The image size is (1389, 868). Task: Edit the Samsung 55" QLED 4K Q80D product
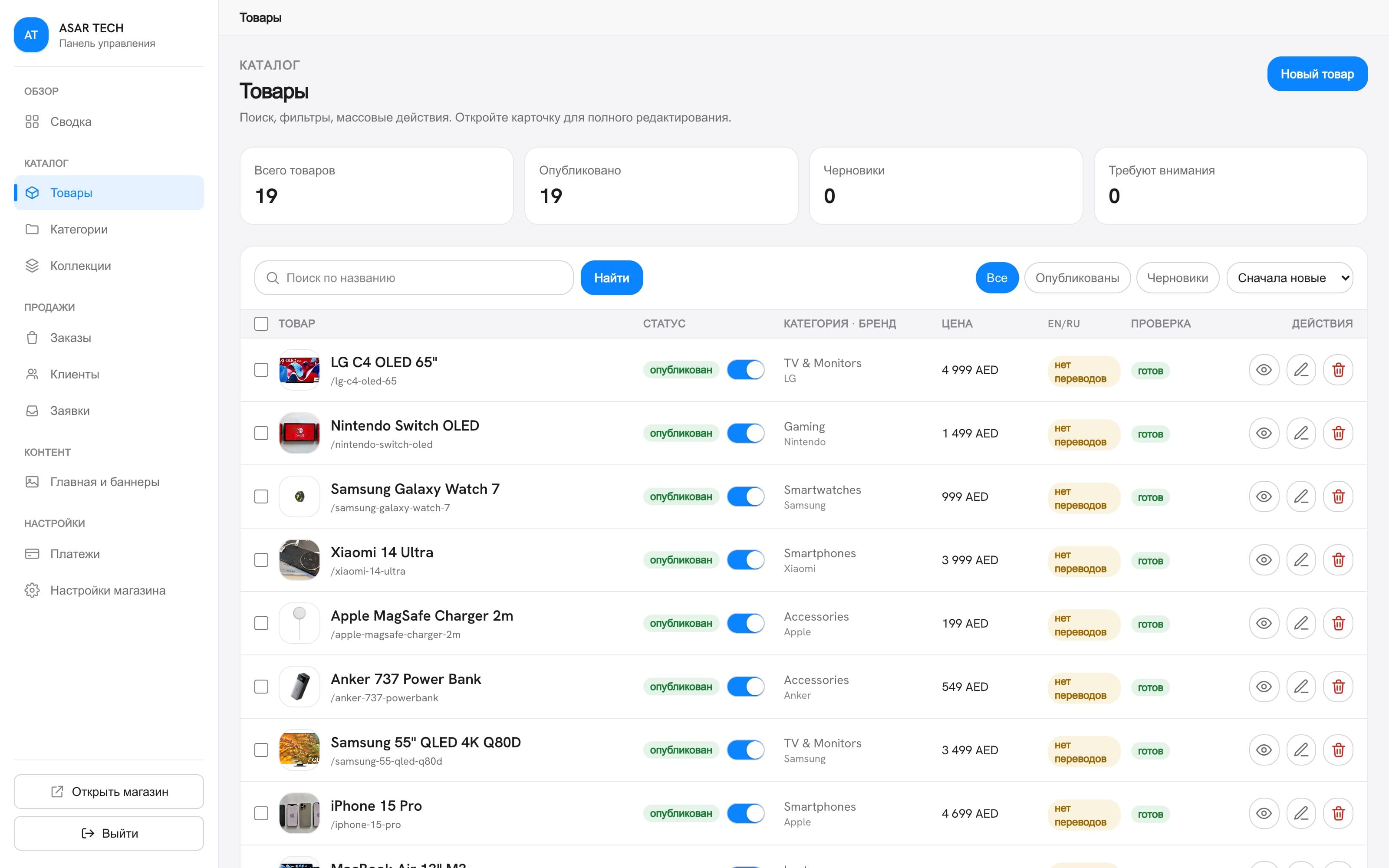coord(1301,750)
